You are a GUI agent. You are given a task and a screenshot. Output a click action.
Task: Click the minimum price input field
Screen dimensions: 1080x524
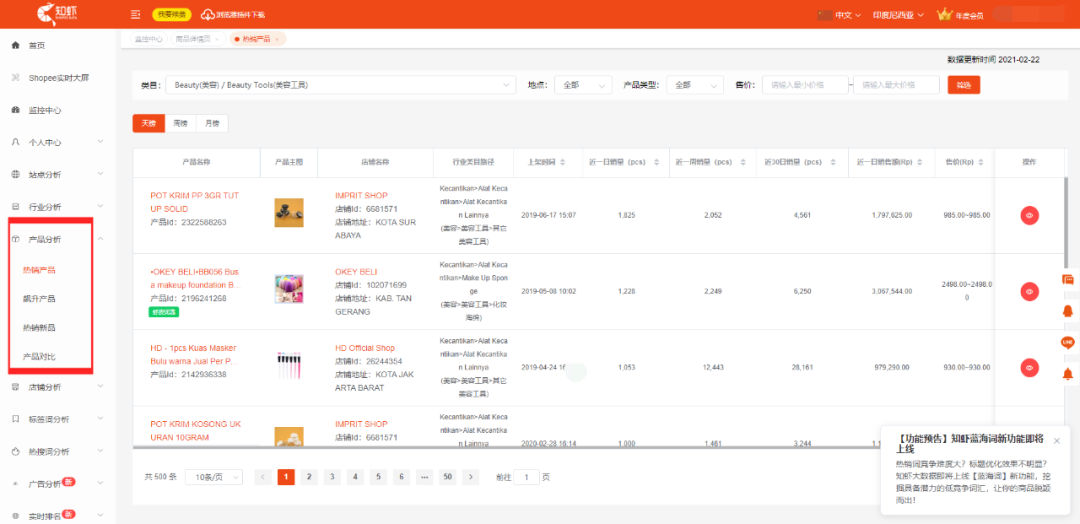tap(805, 85)
